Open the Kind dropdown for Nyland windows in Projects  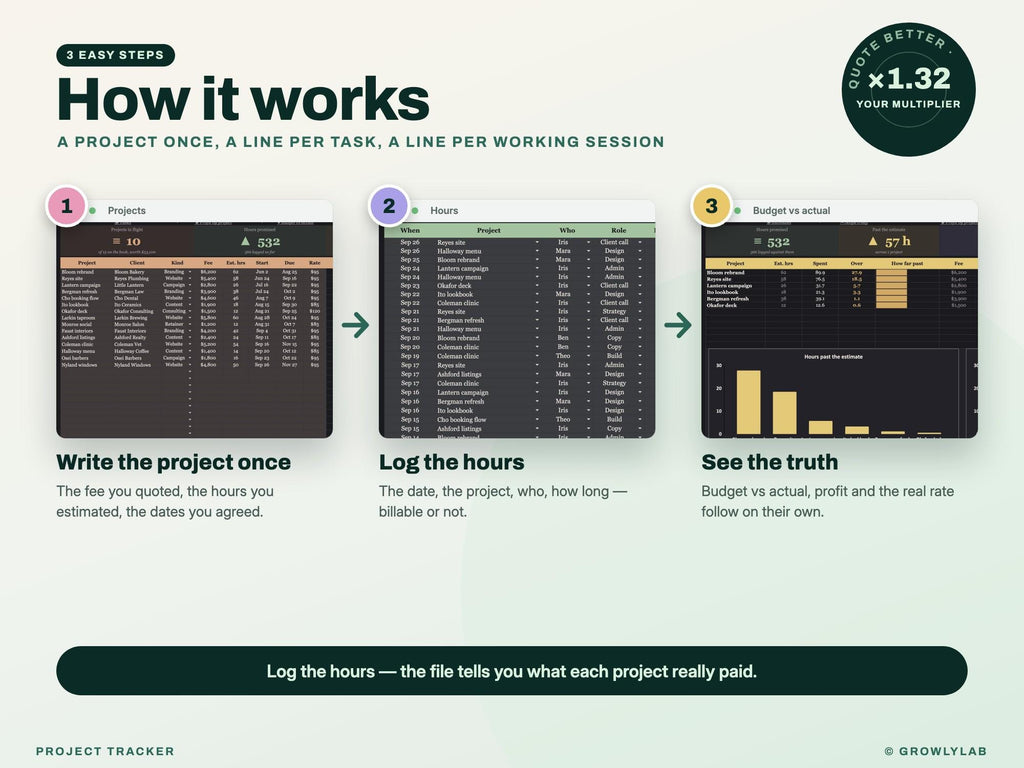tap(190, 365)
